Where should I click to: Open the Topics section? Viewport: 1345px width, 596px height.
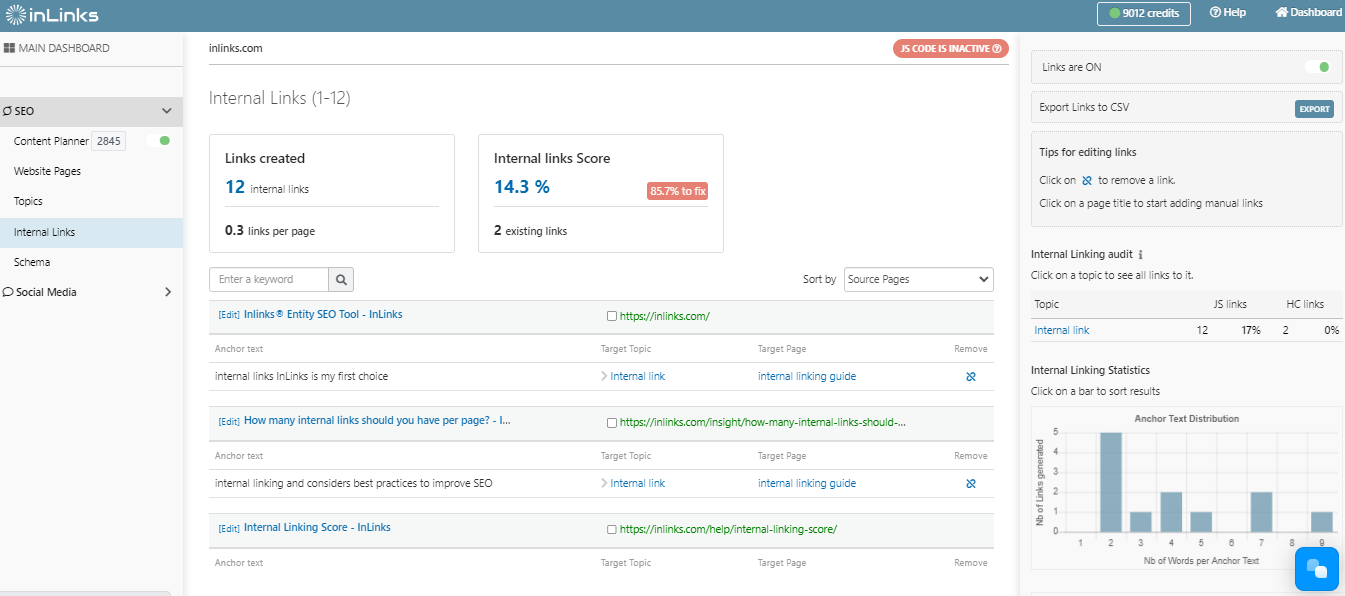[28, 201]
